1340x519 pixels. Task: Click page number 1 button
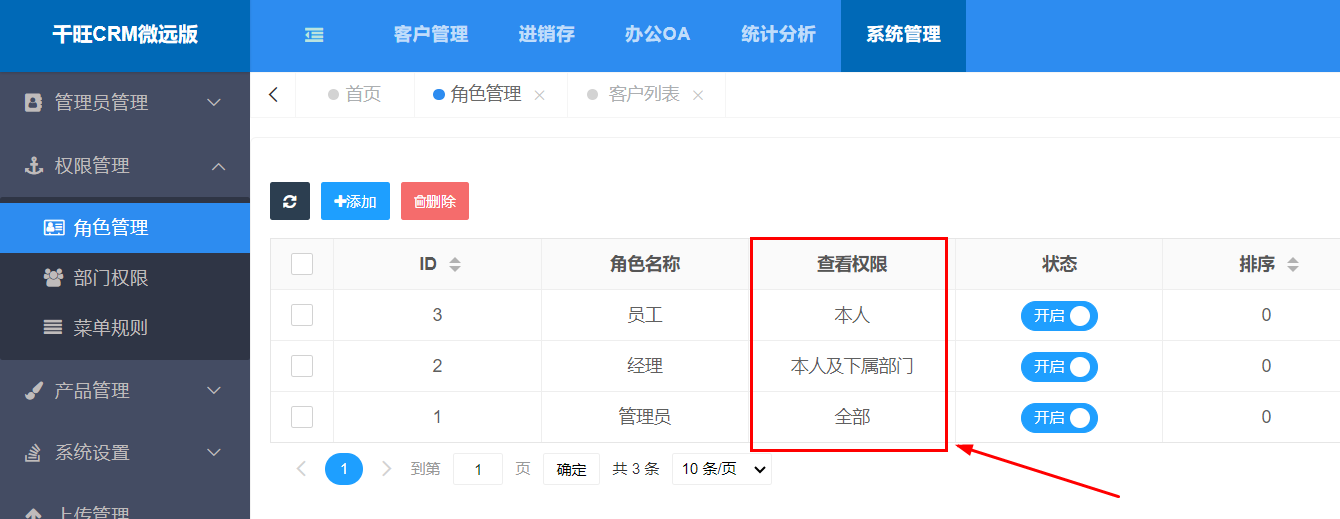point(344,468)
